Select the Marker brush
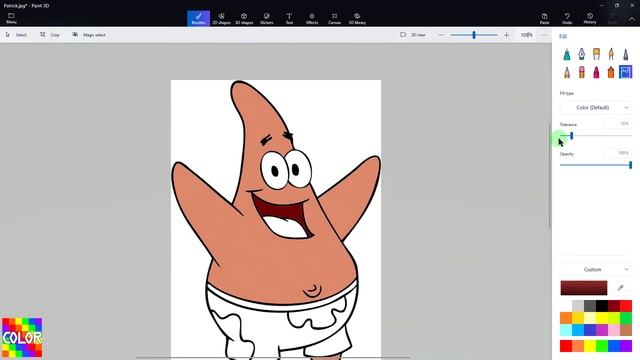This screenshot has height=360, width=640. (567, 54)
